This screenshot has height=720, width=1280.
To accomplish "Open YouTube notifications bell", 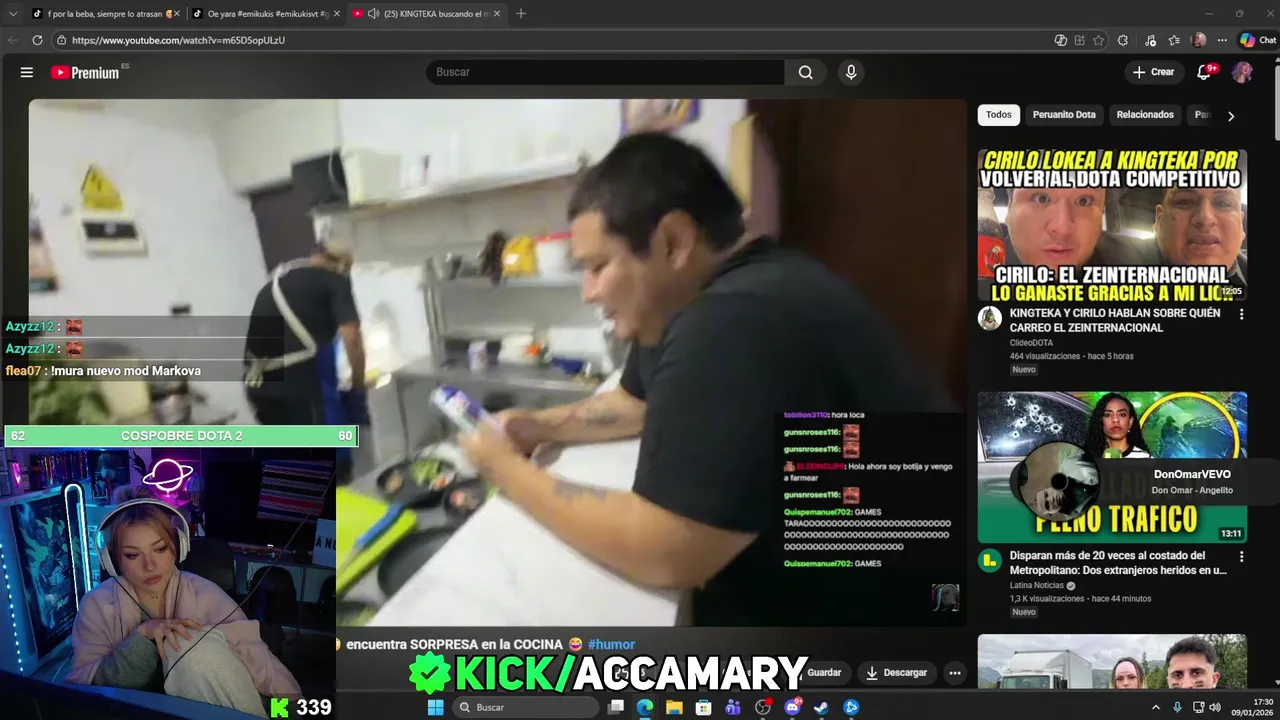I will click(x=1204, y=72).
